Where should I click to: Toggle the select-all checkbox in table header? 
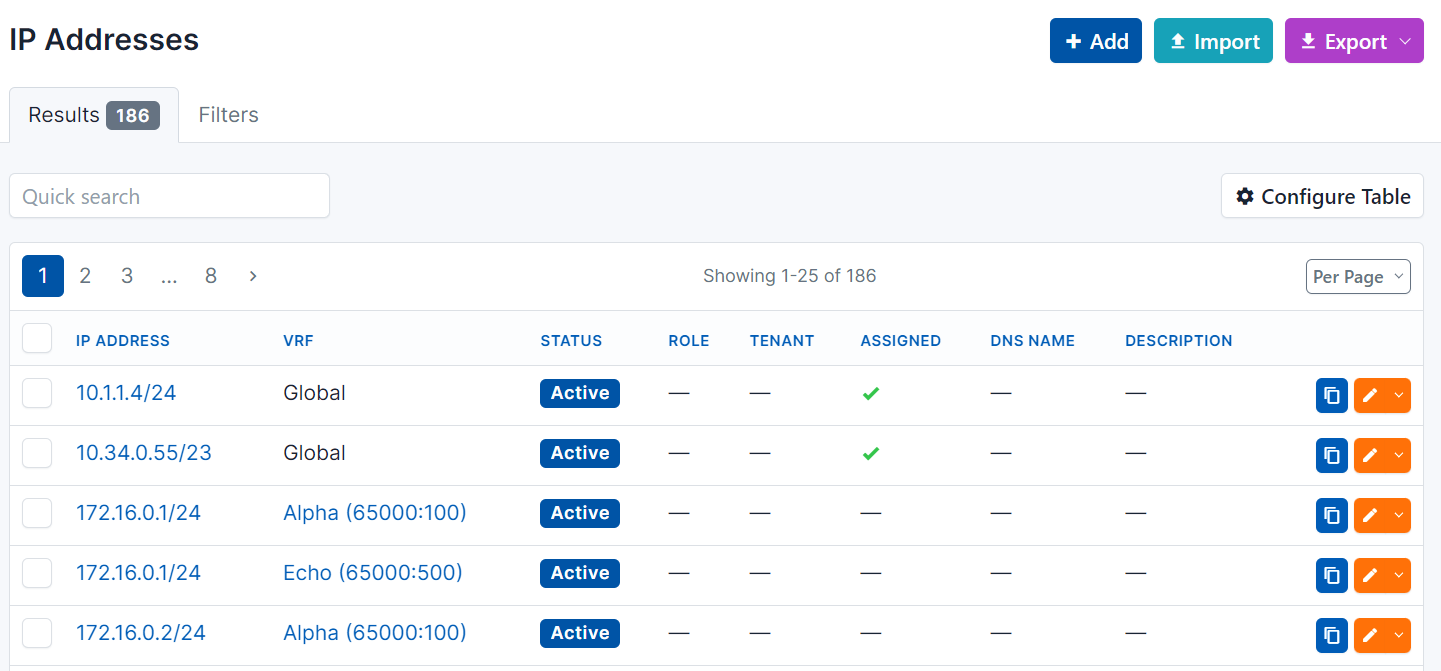37,338
